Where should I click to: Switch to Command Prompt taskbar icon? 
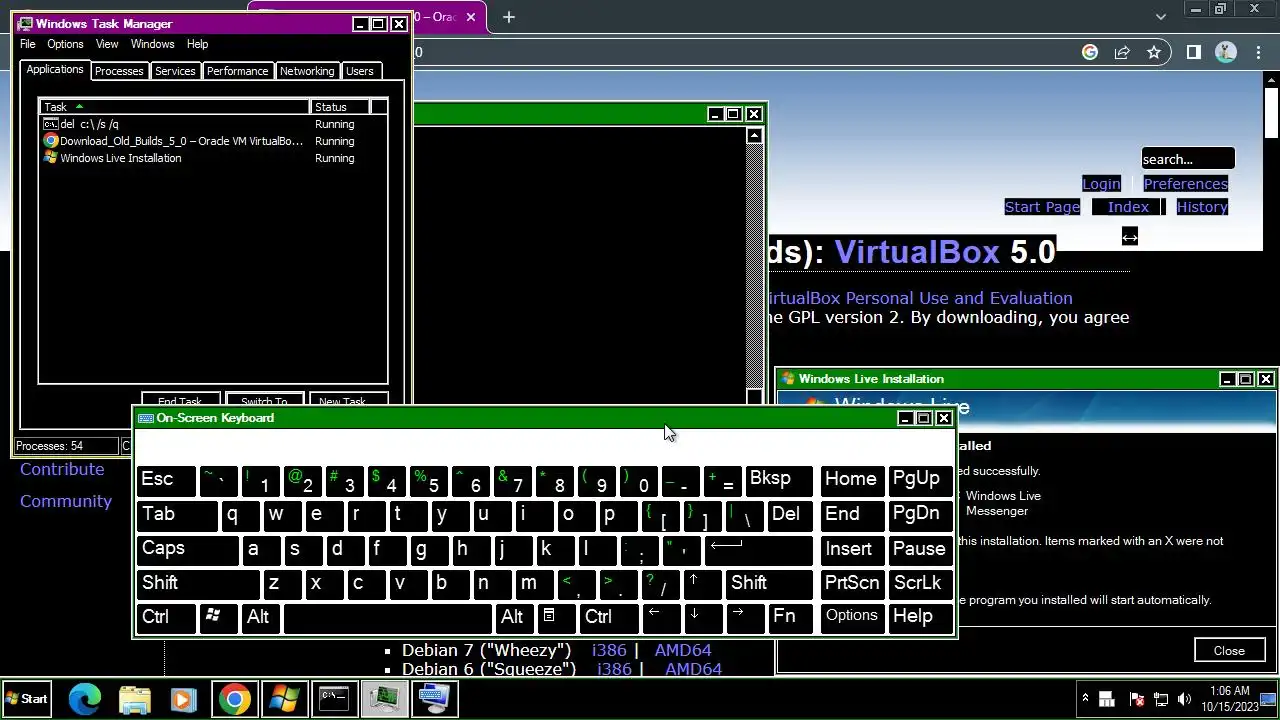click(x=334, y=699)
